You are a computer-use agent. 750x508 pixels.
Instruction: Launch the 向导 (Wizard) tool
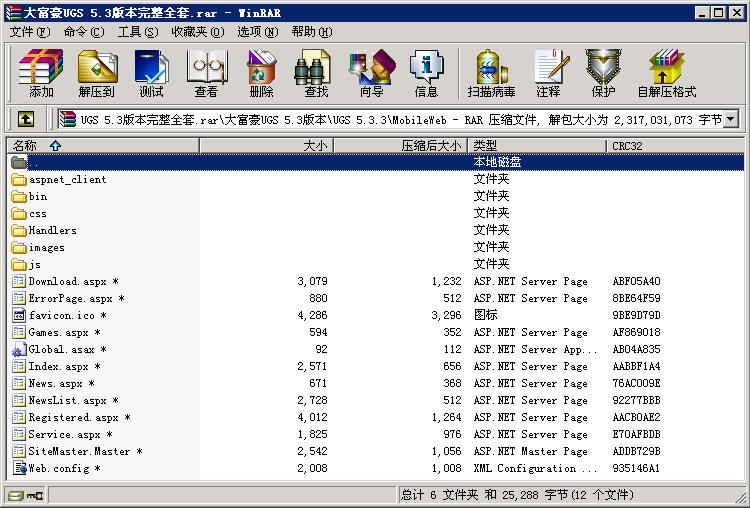point(371,73)
